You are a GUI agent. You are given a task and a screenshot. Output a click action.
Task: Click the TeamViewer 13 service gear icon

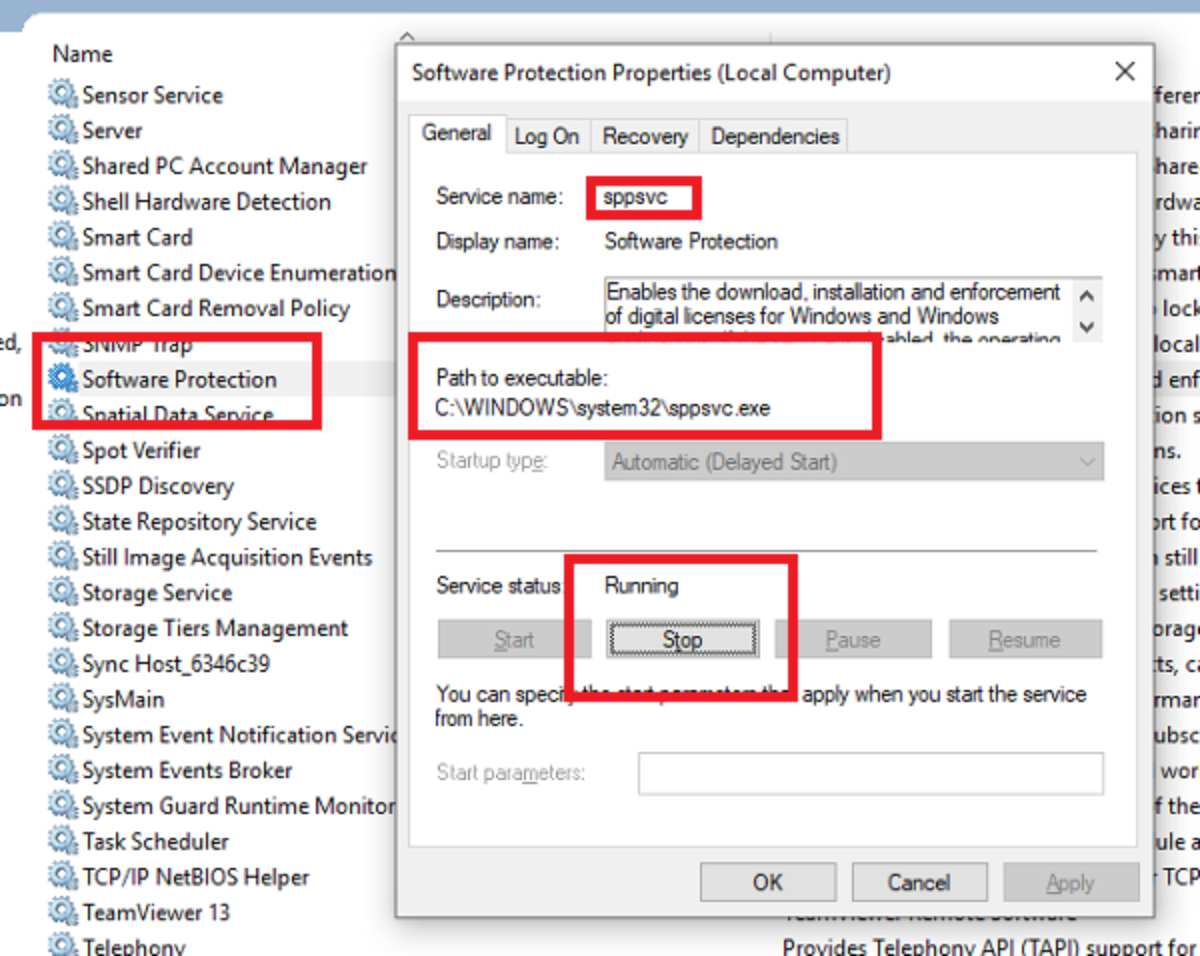point(63,912)
